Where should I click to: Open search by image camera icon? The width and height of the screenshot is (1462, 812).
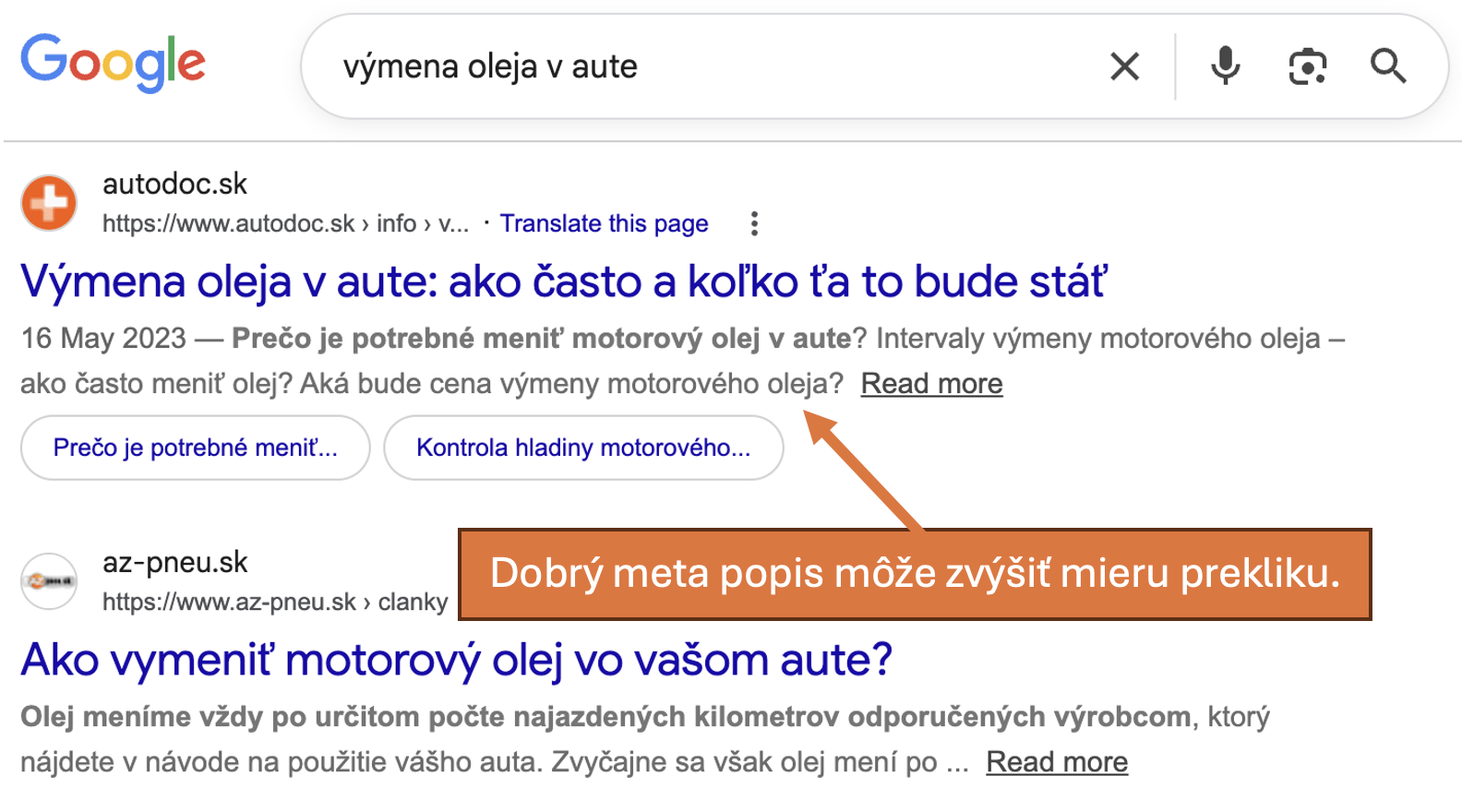click(1308, 66)
